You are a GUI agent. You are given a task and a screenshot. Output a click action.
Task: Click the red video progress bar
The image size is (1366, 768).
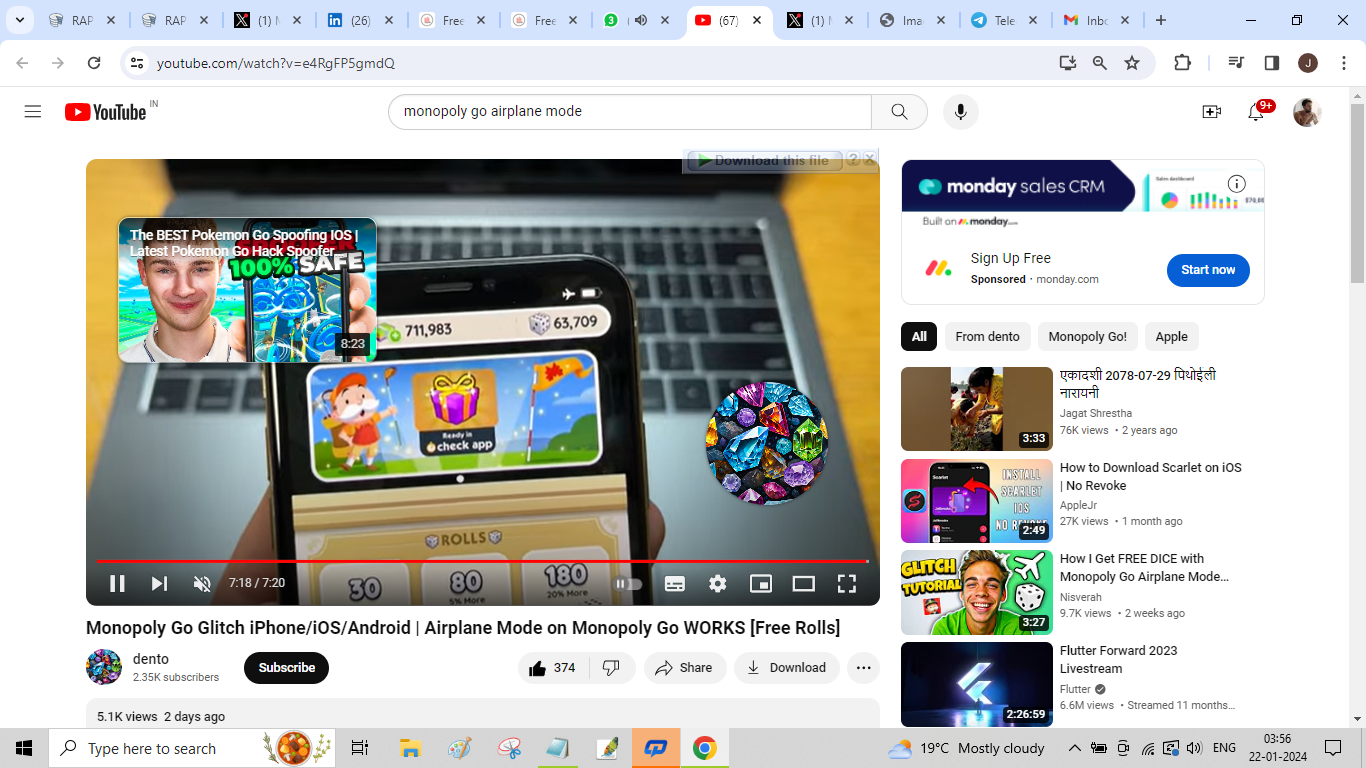(x=482, y=561)
